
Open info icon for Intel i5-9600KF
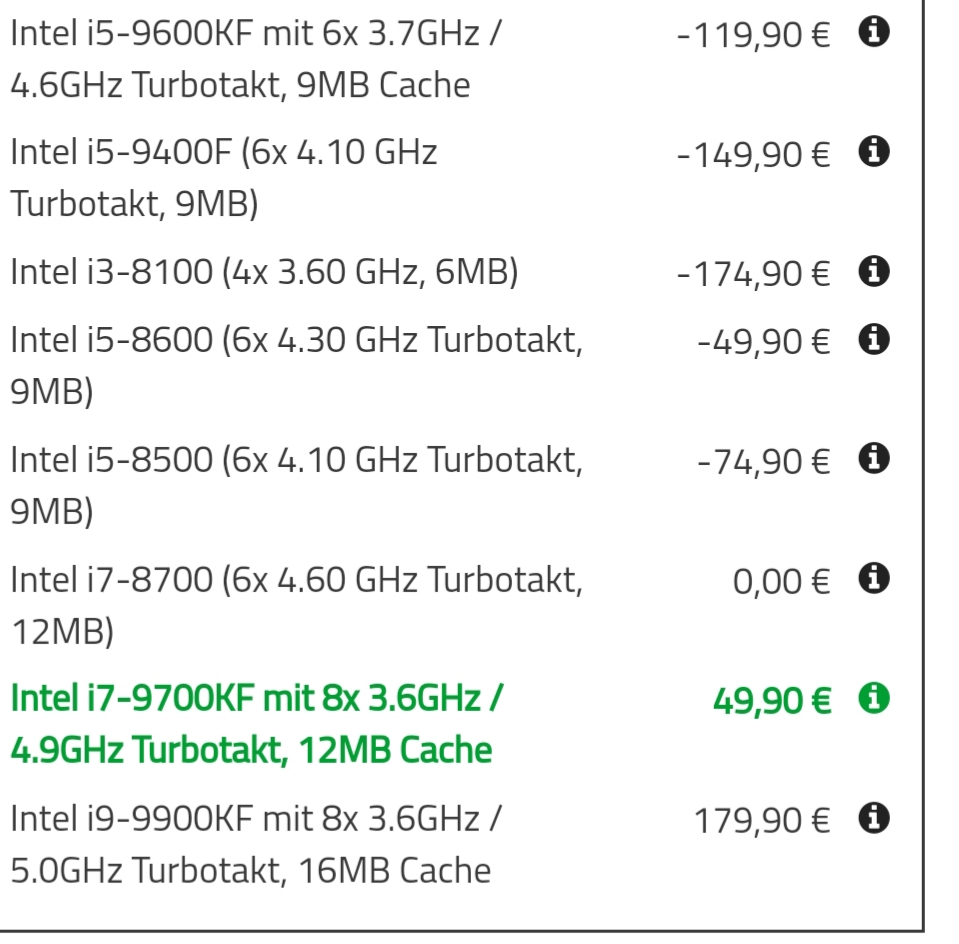(875, 33)
